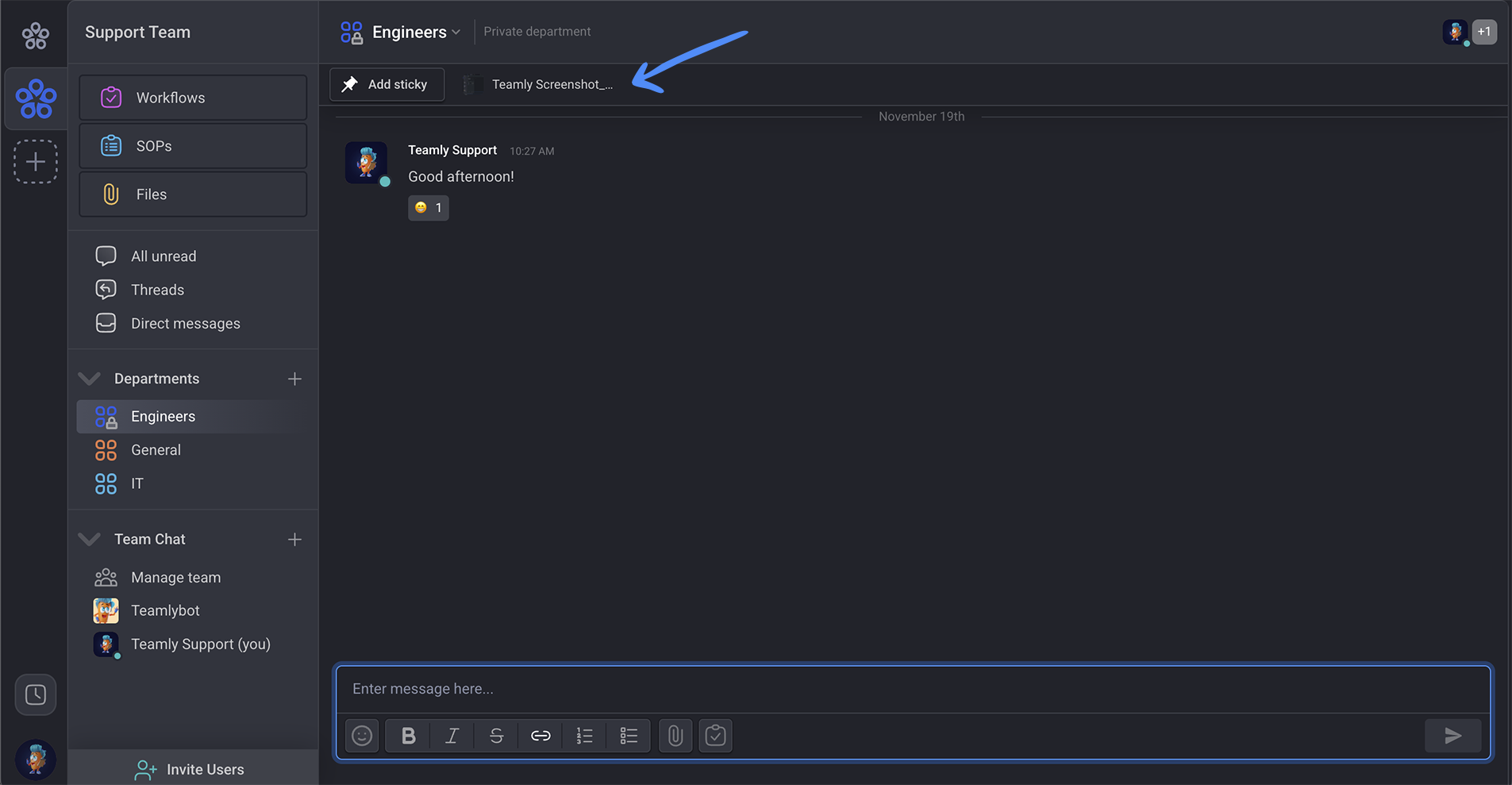Click the 10:27 AM message timestamp
The height and width of the screenshot is (785, 1512).
point(532,151)
